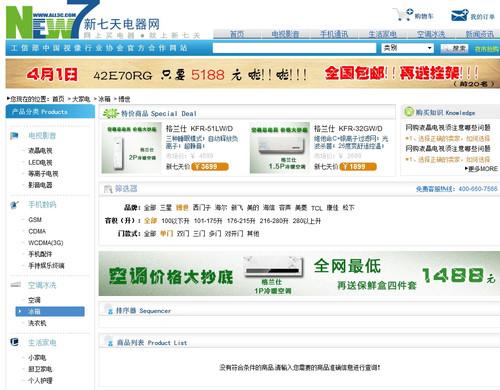Open the 空调冰洗 nav tab
The width and height of the screenshot is (500, 390).
coord(431,34)
